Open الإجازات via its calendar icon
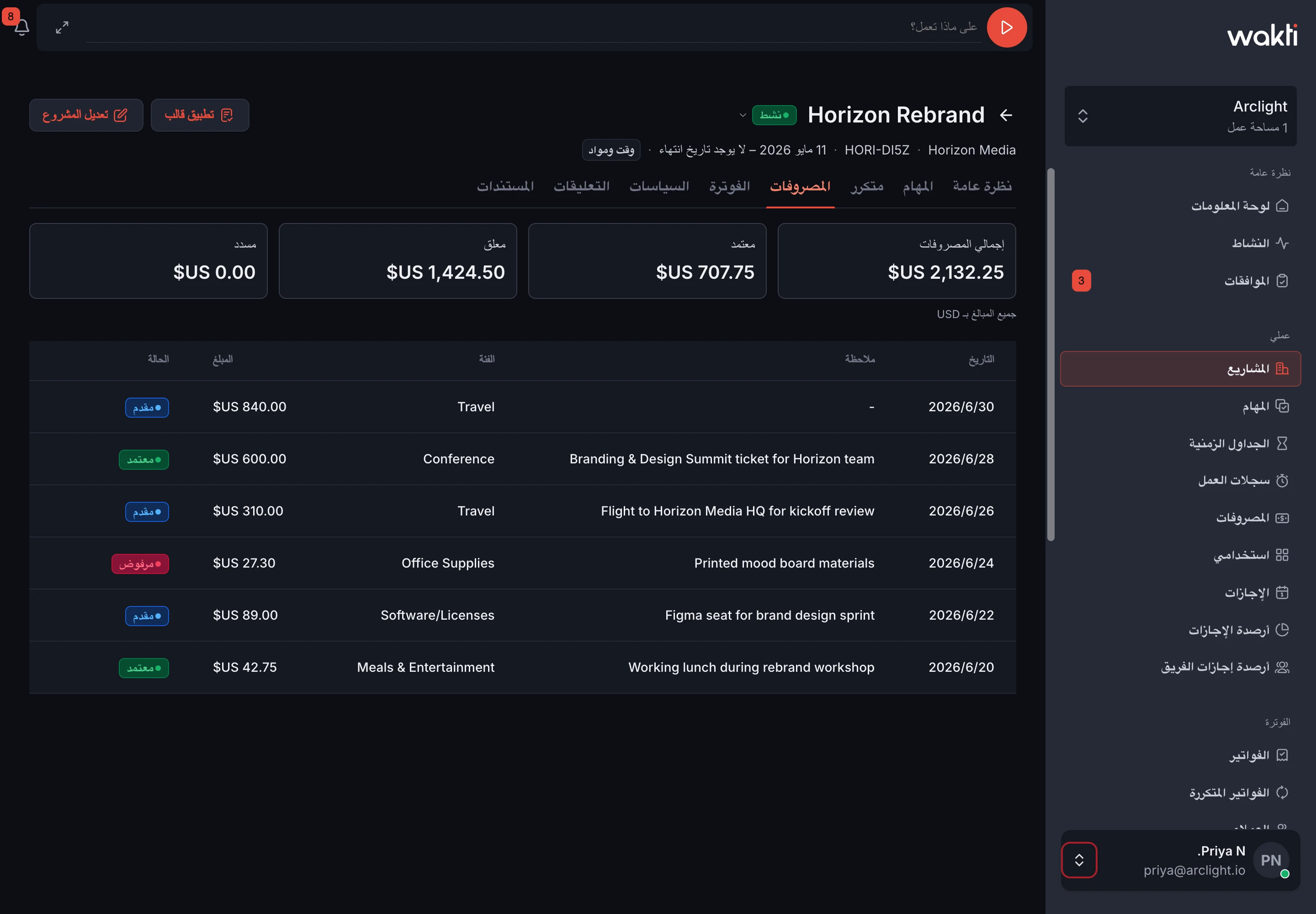 coord(1282,592)
